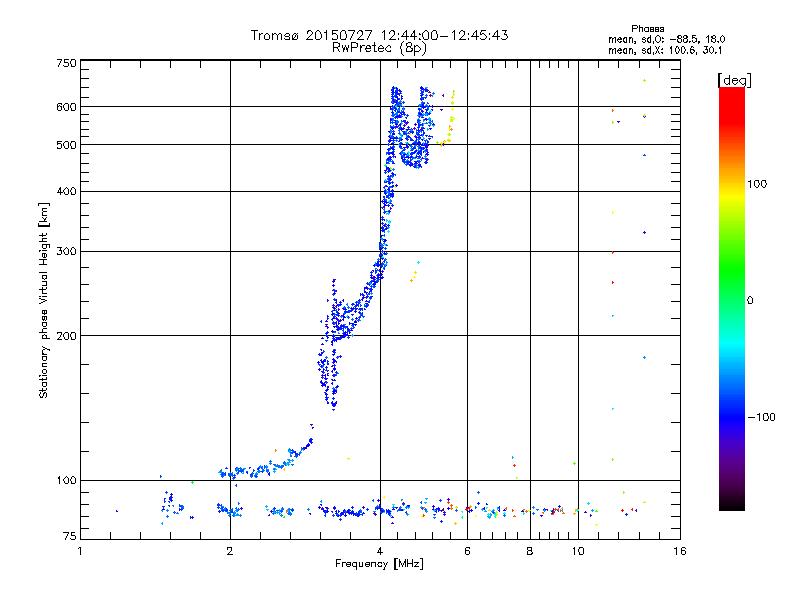Select the 'mean, sd,O: -88.5, 18.0' text
Image resolution: width=800 pixels, height=600 pixels.
click(x=666, y=39)
